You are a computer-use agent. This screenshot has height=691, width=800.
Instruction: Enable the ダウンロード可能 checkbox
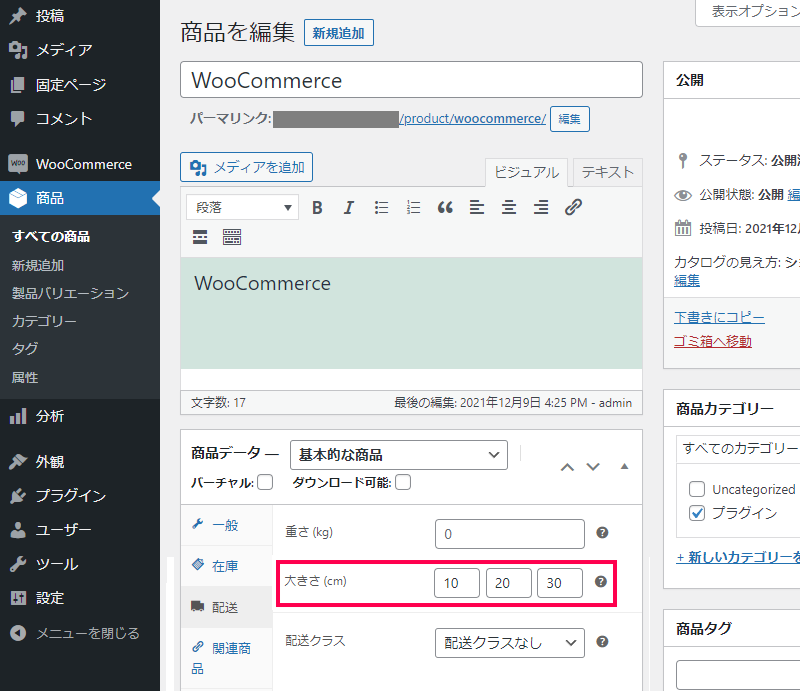click(x=403, y=482)
